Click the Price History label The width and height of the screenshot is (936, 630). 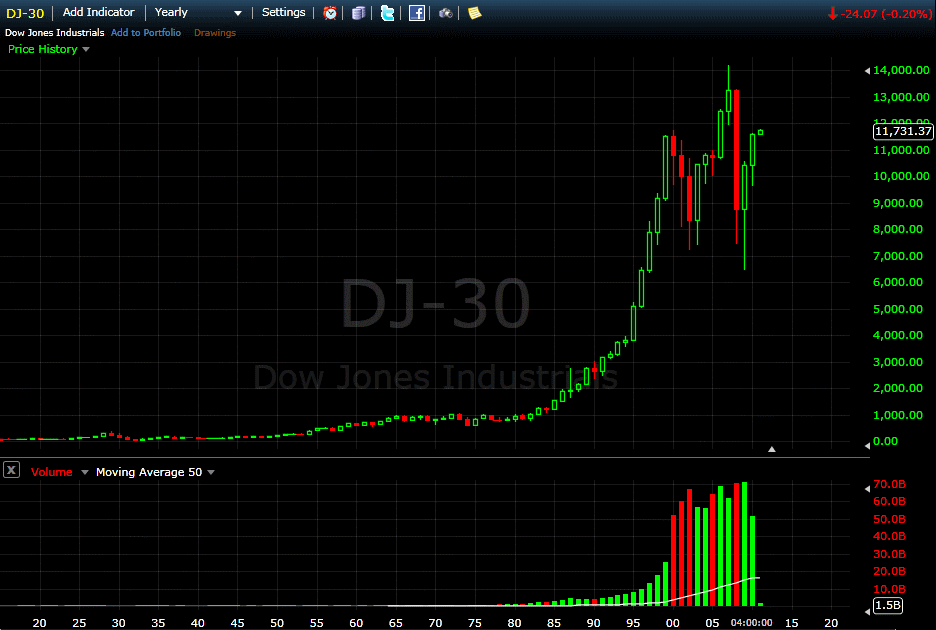(x=43, y=49)
